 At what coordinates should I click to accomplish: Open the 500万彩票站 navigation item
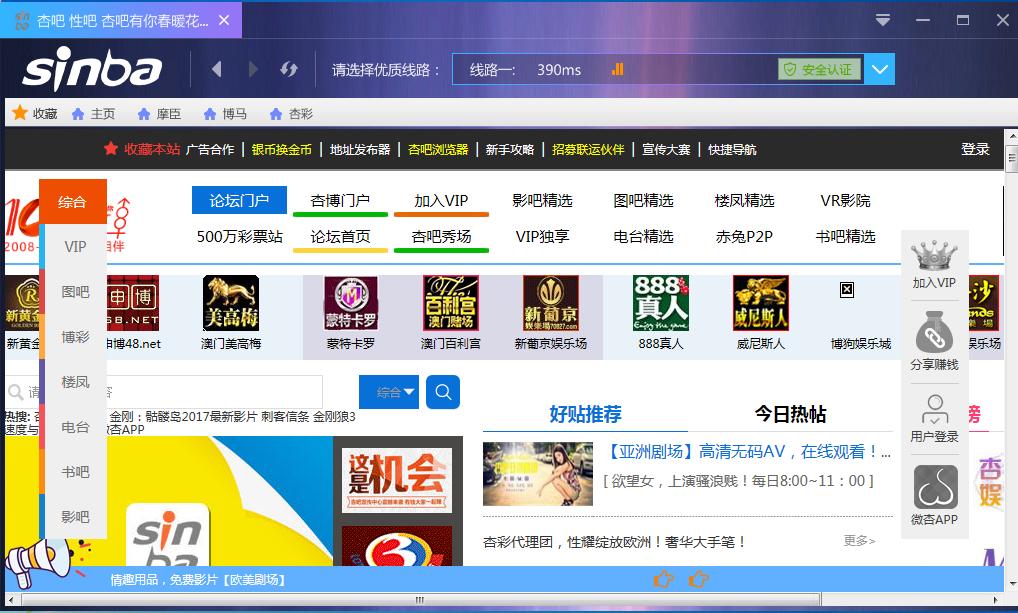coord(240,236)
